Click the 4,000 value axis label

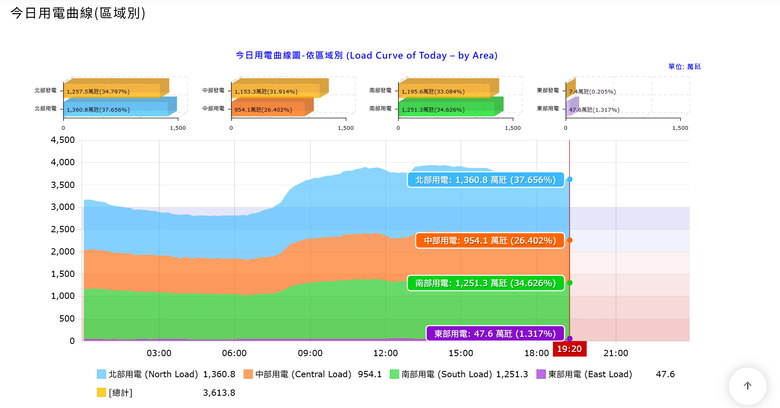63,162
